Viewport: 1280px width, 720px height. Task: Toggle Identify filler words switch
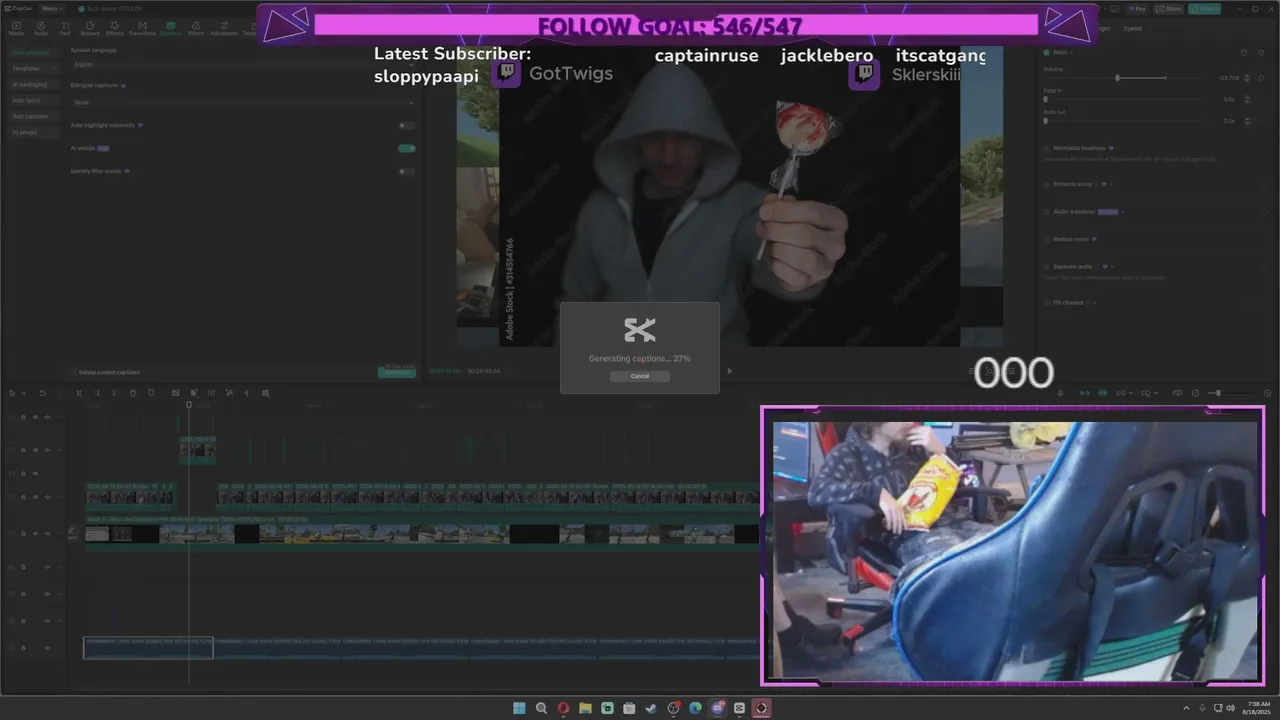coord(406,171)
